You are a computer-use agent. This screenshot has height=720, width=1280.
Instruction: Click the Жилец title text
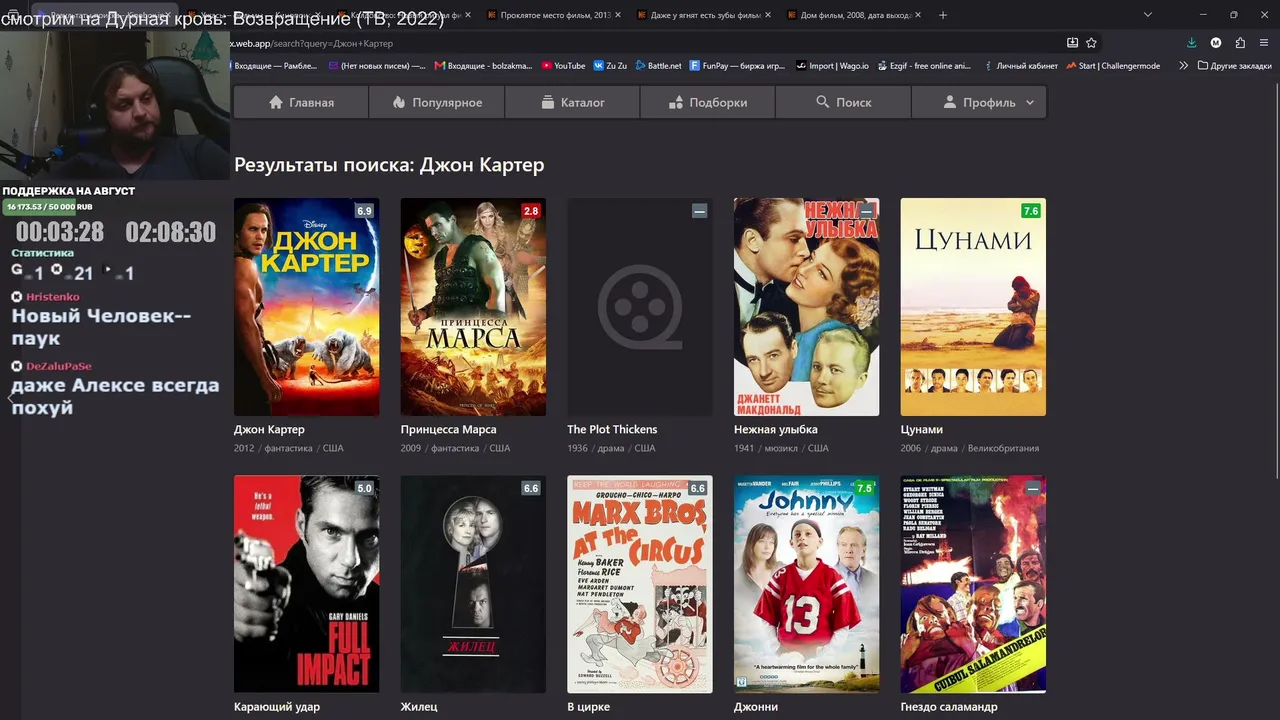(x=419, y=707)
